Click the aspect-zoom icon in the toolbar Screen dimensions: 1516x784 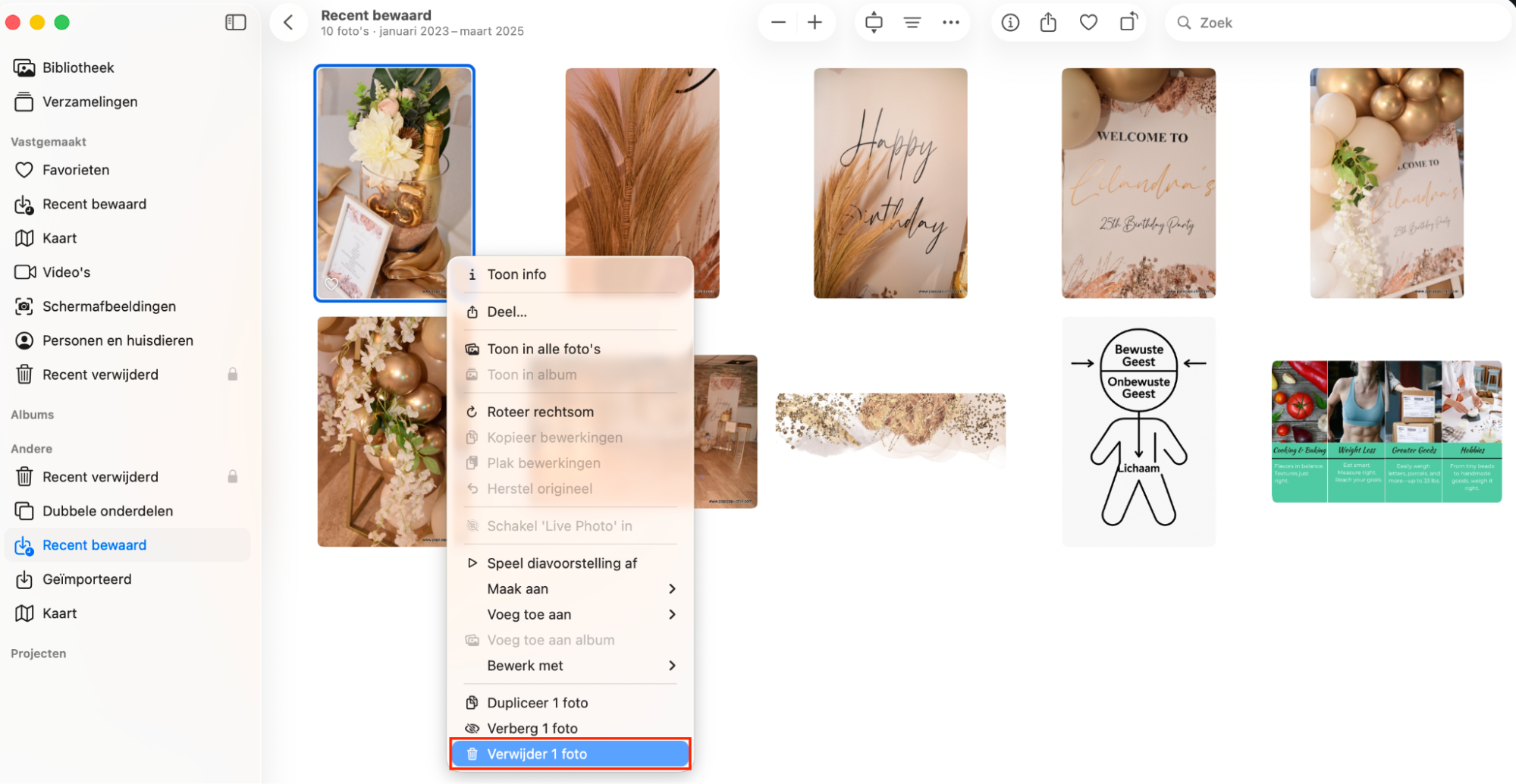pos(873,22)
